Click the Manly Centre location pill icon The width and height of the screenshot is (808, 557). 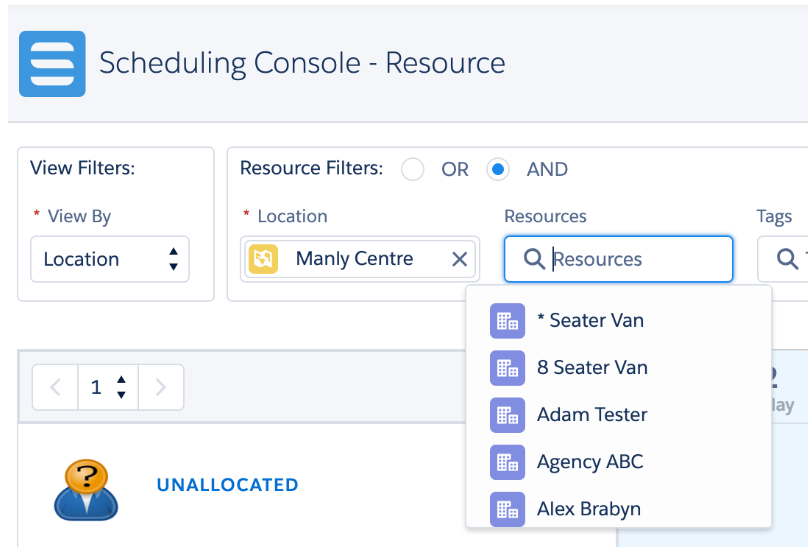pyautogui.click(x=263, y=259)
